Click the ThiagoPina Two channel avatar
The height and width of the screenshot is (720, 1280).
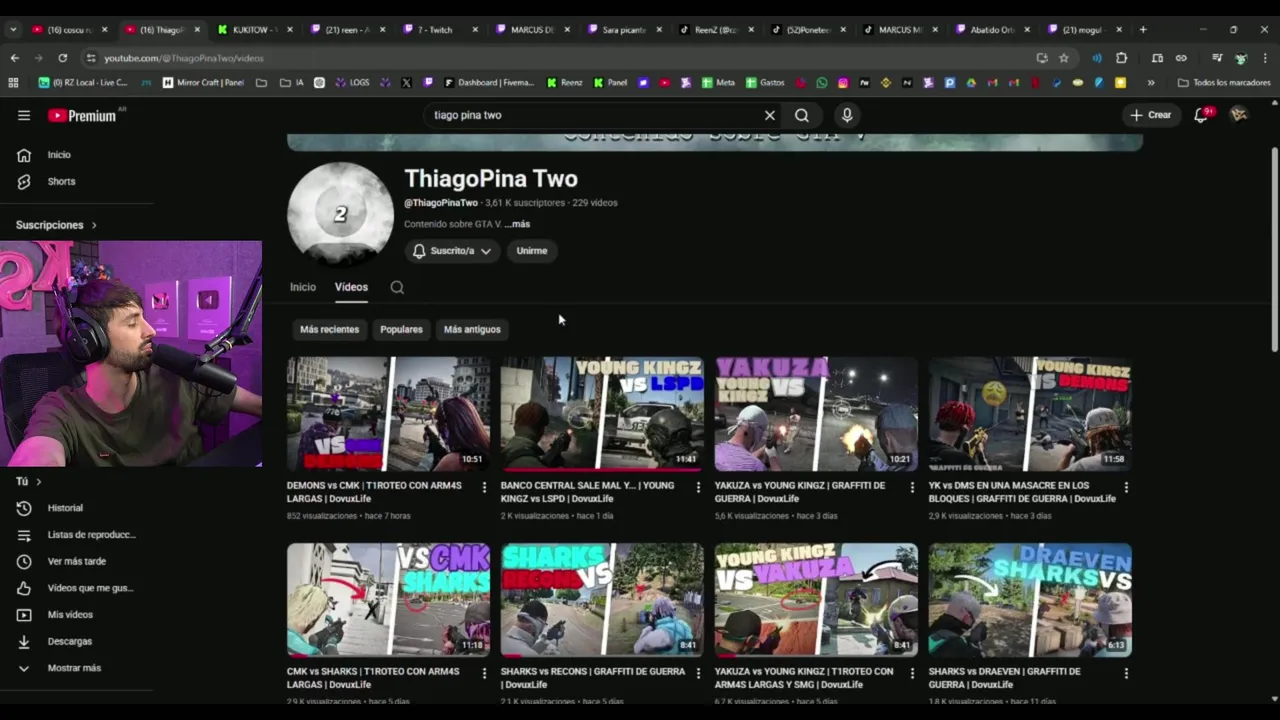click(x=340, y=214)
